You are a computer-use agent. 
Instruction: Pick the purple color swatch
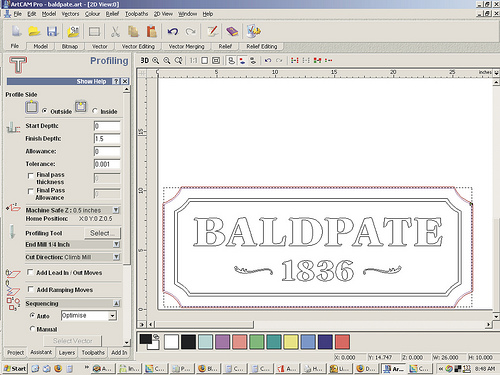coord(222,342)
